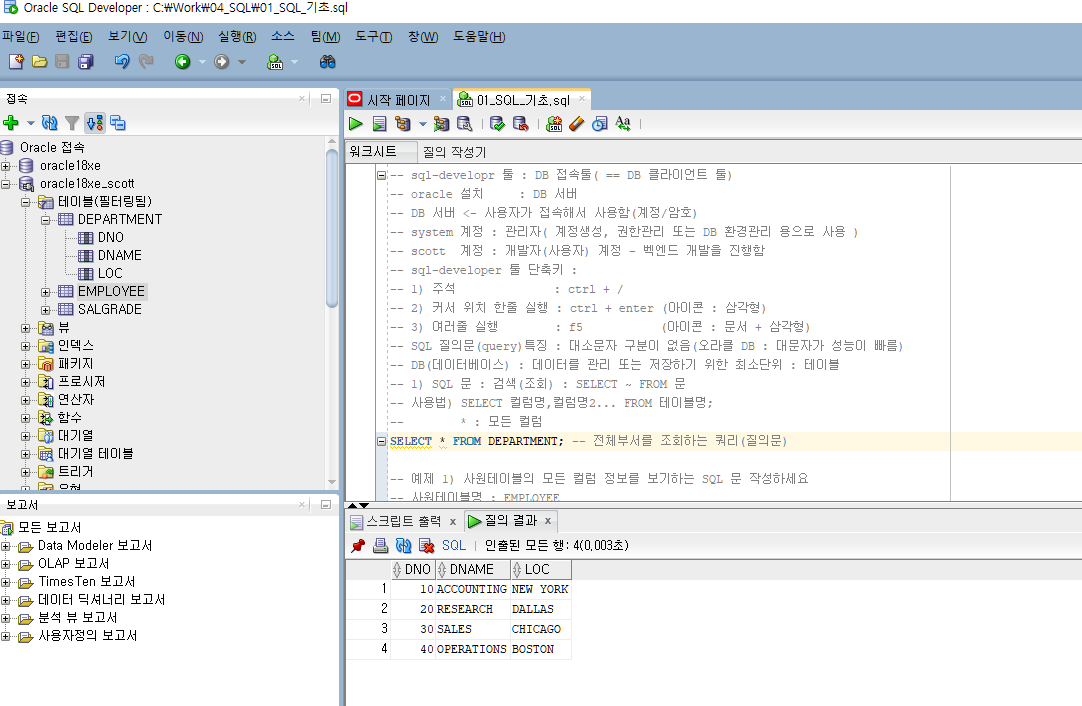The width and height of the screenshot is (1082, 706).
Task: Click the Run Script icon
Action: (x=379, y=124)
